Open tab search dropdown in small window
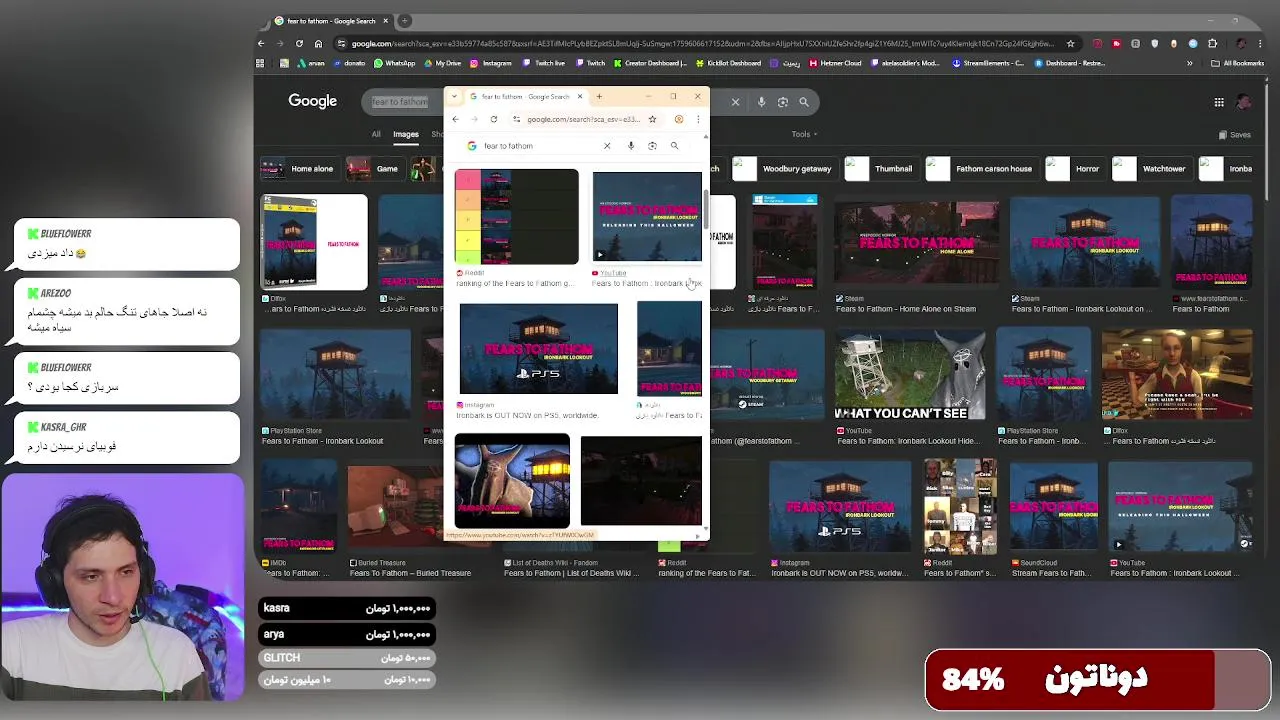Viewport: 1280px width, 720px height. click(455, 97)
